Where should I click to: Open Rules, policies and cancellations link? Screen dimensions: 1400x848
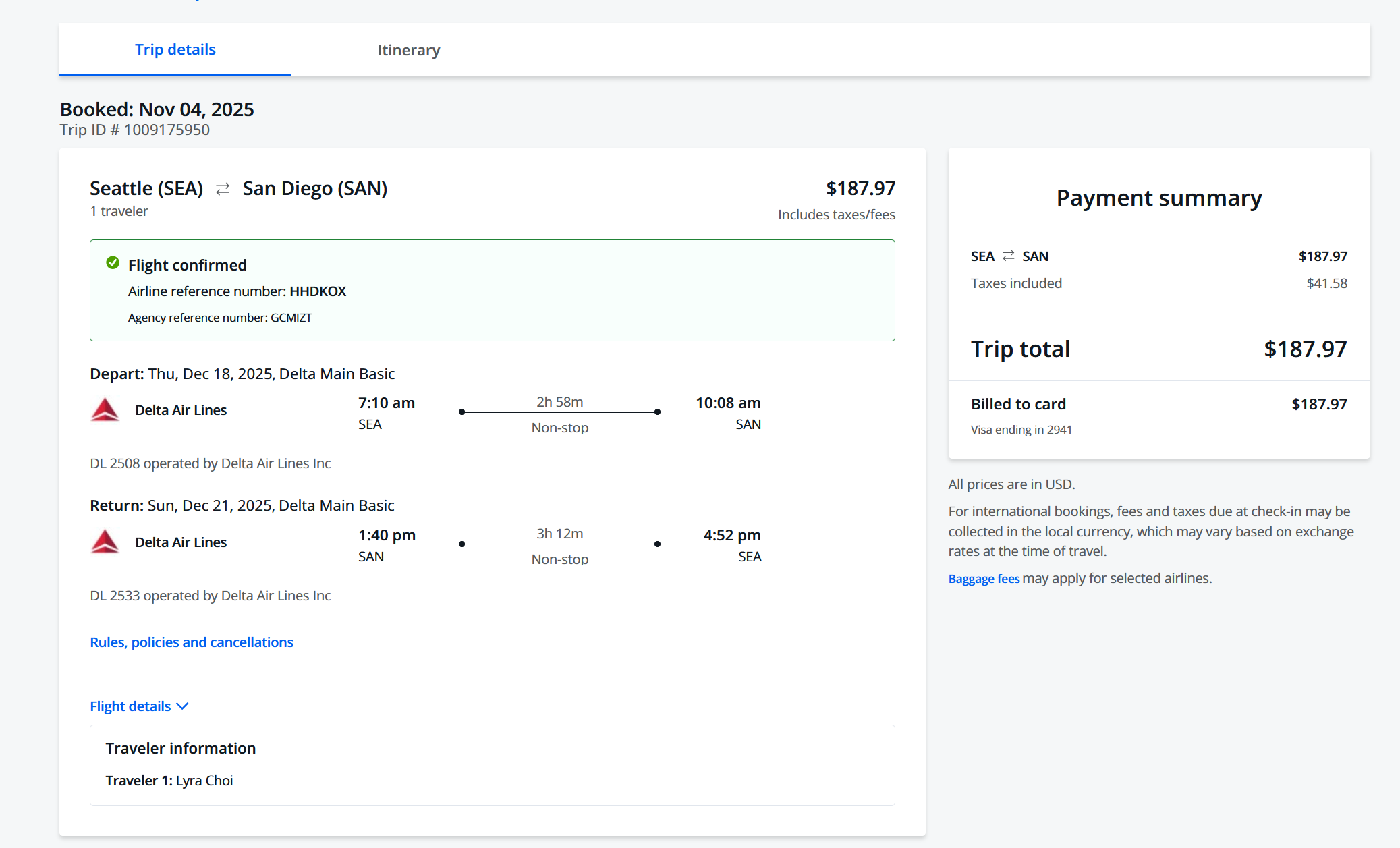click(192, 642)
